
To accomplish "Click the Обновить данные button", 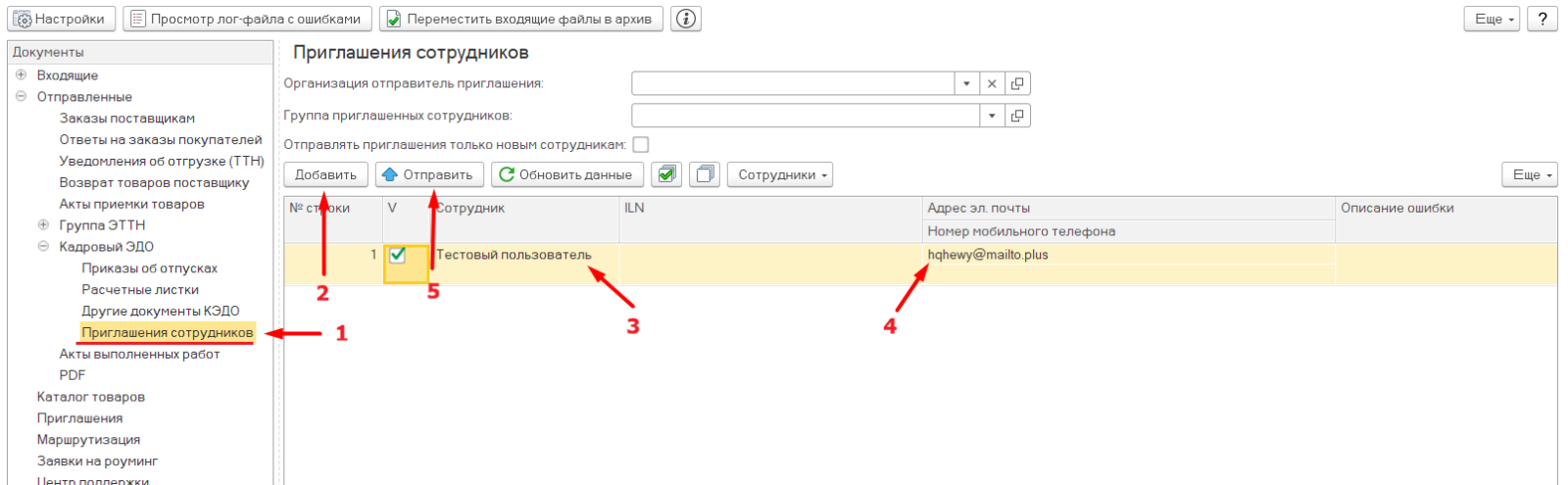I will pyautogui.click(x=567, y=174).
